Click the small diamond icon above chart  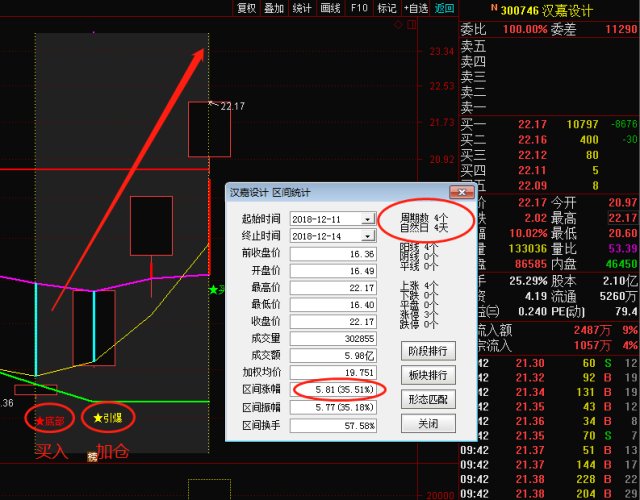398,25
